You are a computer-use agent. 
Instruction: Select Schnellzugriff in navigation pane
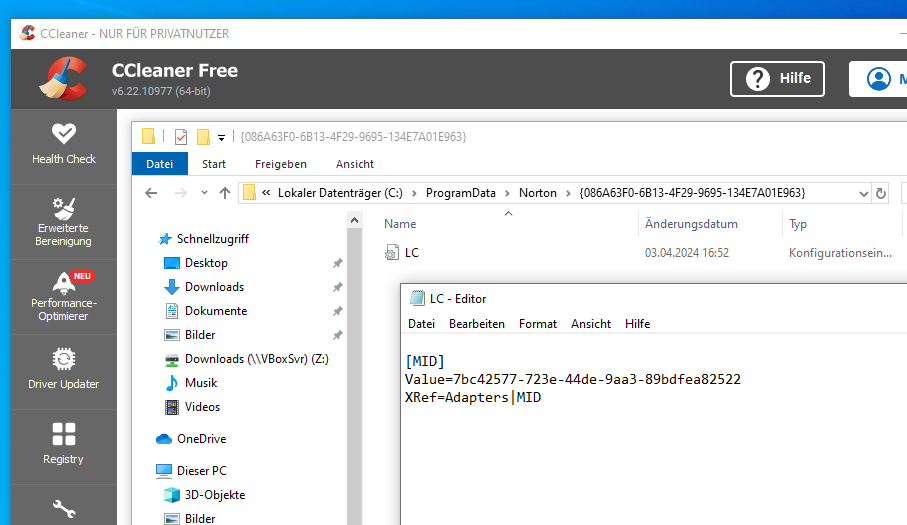(x=212, y=239)
